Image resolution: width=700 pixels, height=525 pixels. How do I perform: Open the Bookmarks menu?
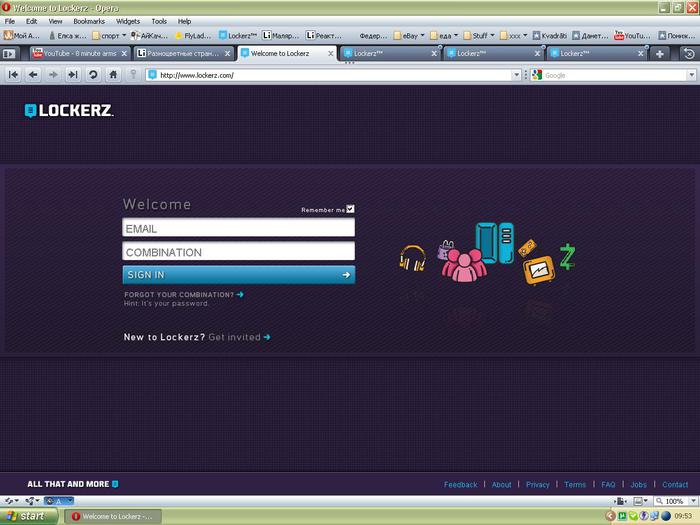click(89, 21)
